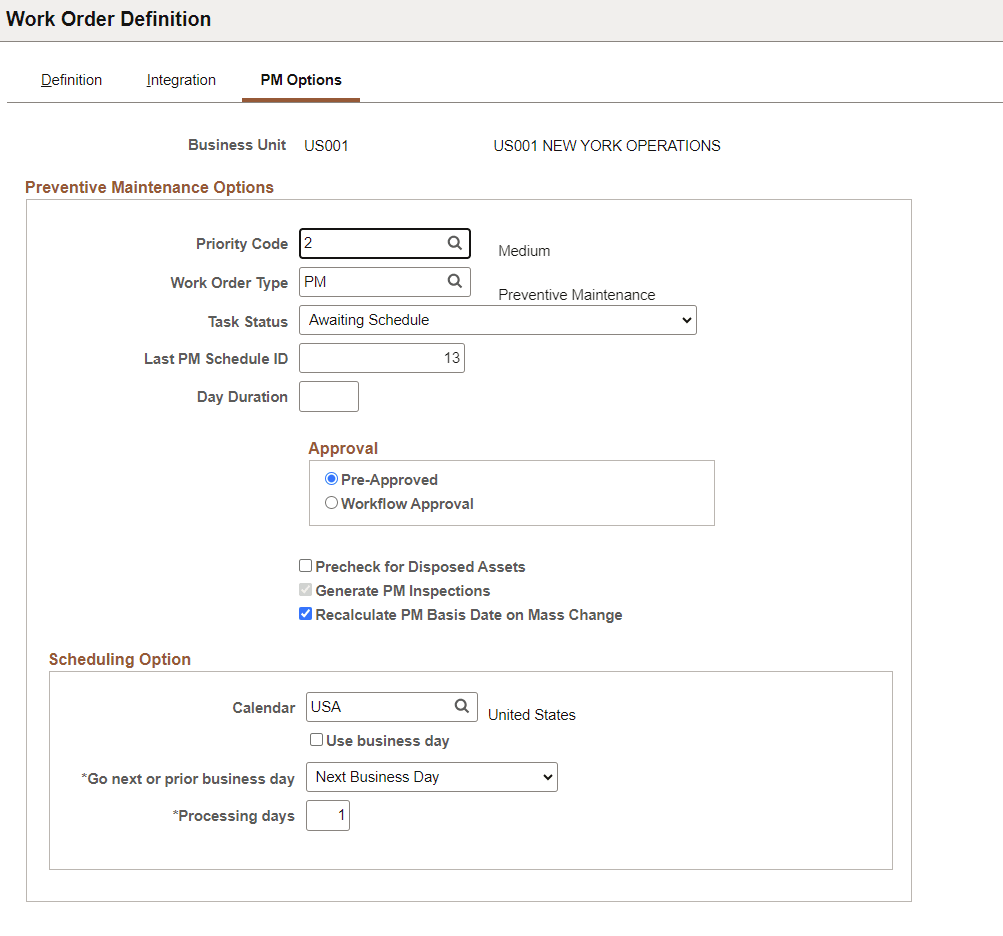Screen dimensions: 1003x936
Task: Click inside the Day Duration field
Action: (x=328, y=396)
